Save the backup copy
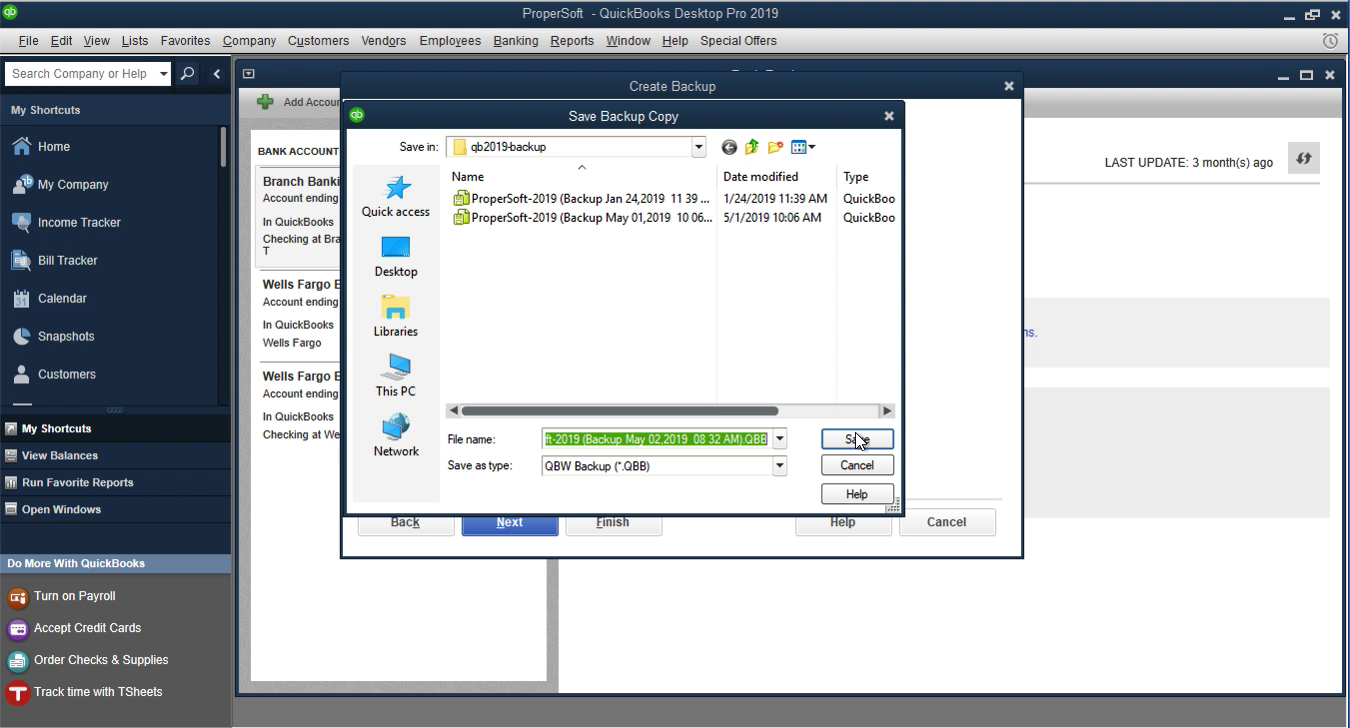This screenshot has width=1350, height=728. [x=857, y=439]
